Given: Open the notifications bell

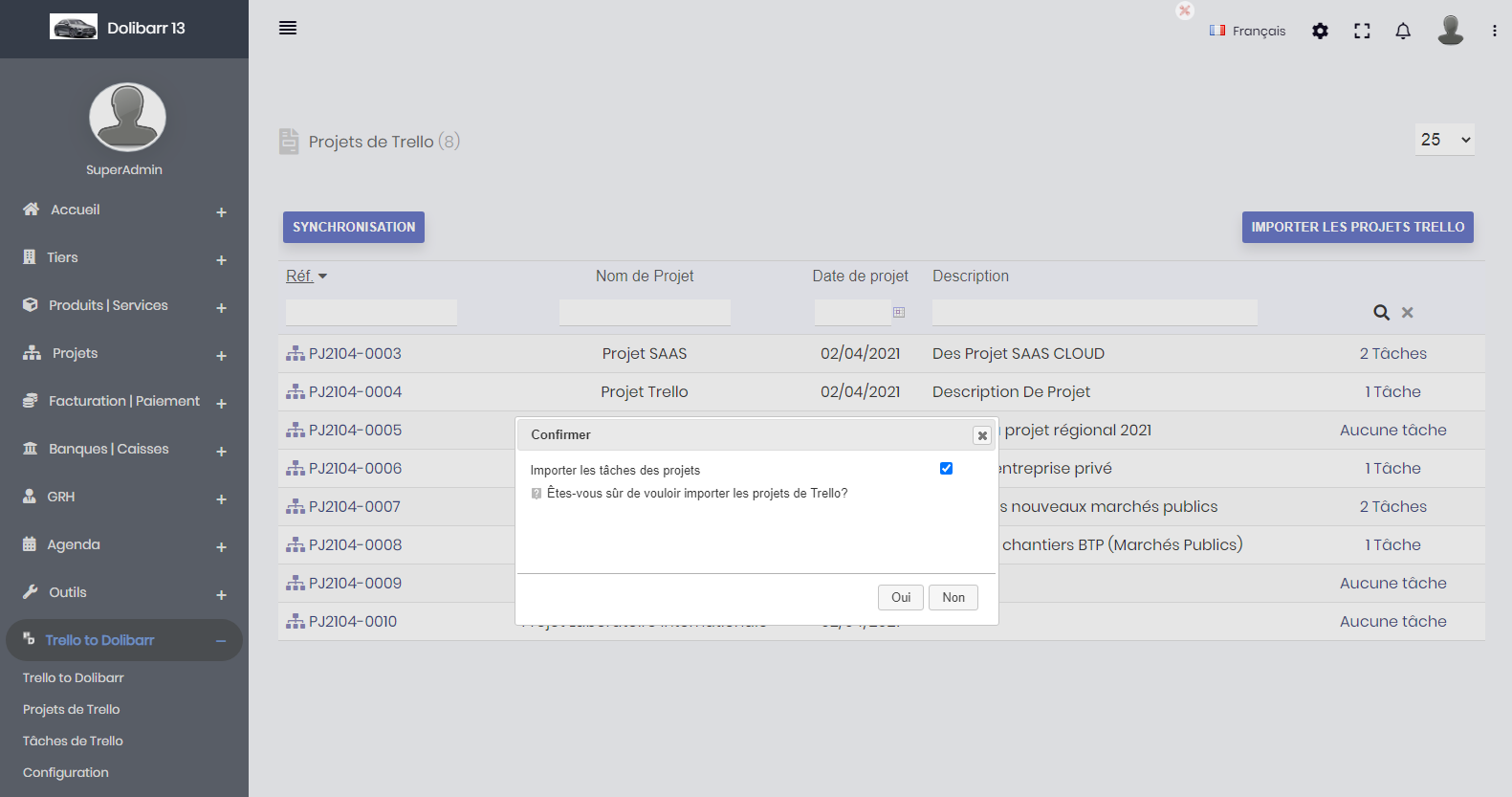Looking at the screenshot, I should [1403, 31].
